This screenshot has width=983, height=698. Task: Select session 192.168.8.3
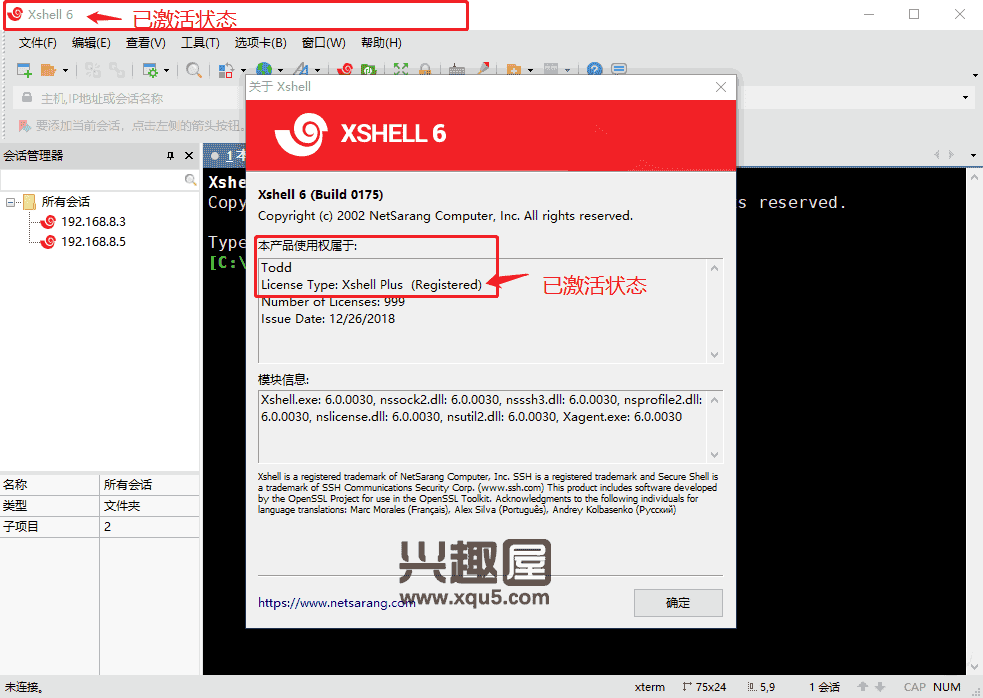93,222
